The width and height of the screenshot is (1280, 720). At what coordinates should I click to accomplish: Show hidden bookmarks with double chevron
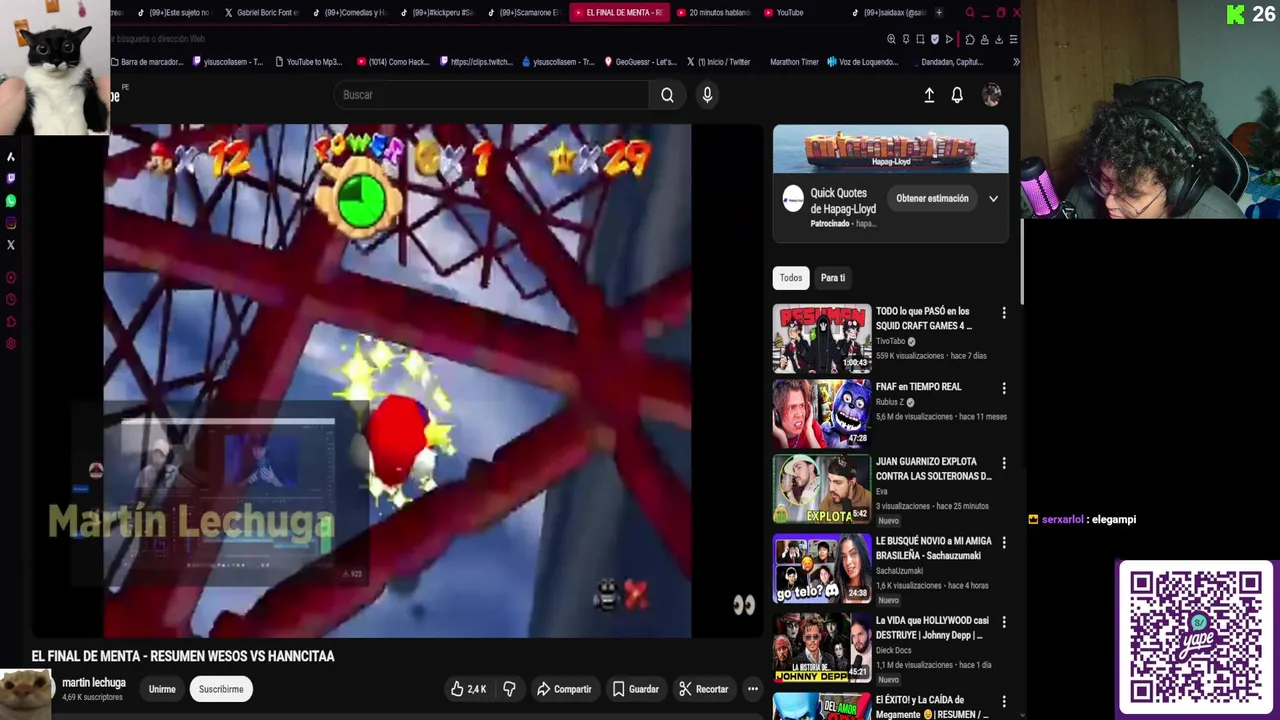pos(1016,62)
